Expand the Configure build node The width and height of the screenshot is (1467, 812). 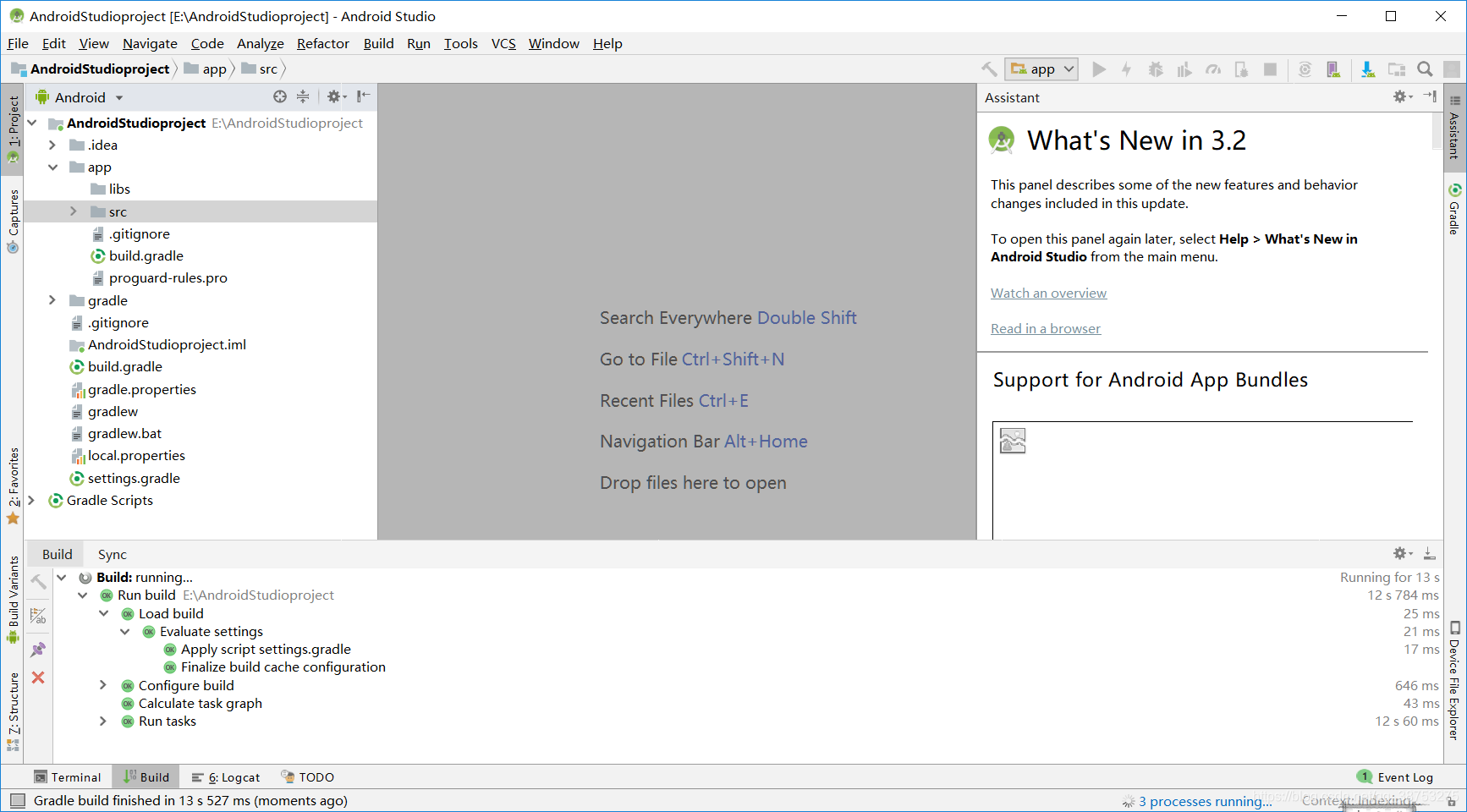103,685
